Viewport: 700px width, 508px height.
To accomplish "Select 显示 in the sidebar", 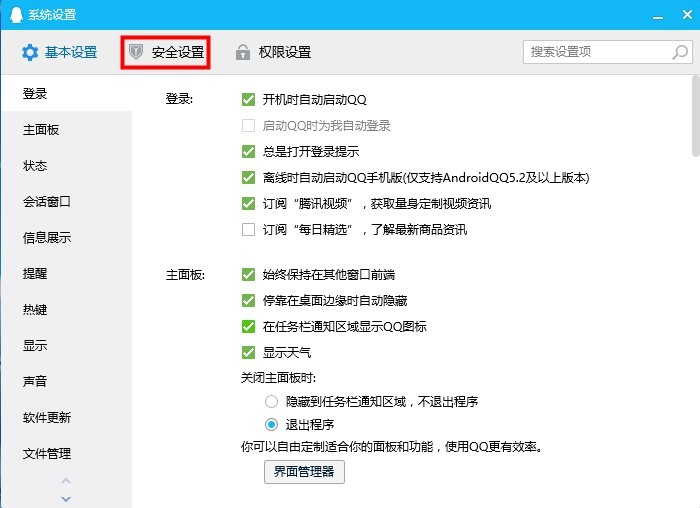I will [x=67, y=346].
